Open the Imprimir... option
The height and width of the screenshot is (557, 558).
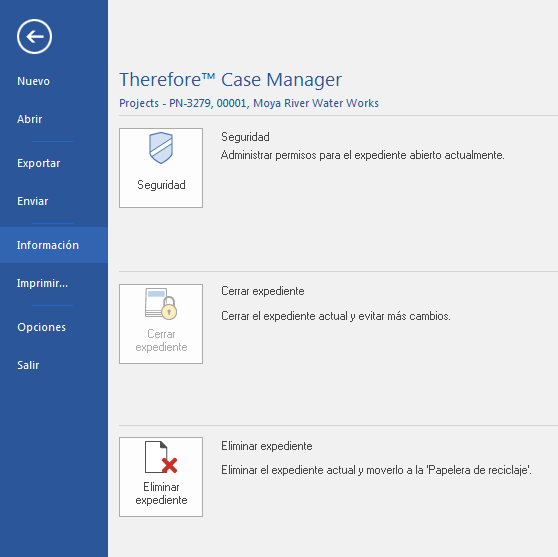point(42,283)
